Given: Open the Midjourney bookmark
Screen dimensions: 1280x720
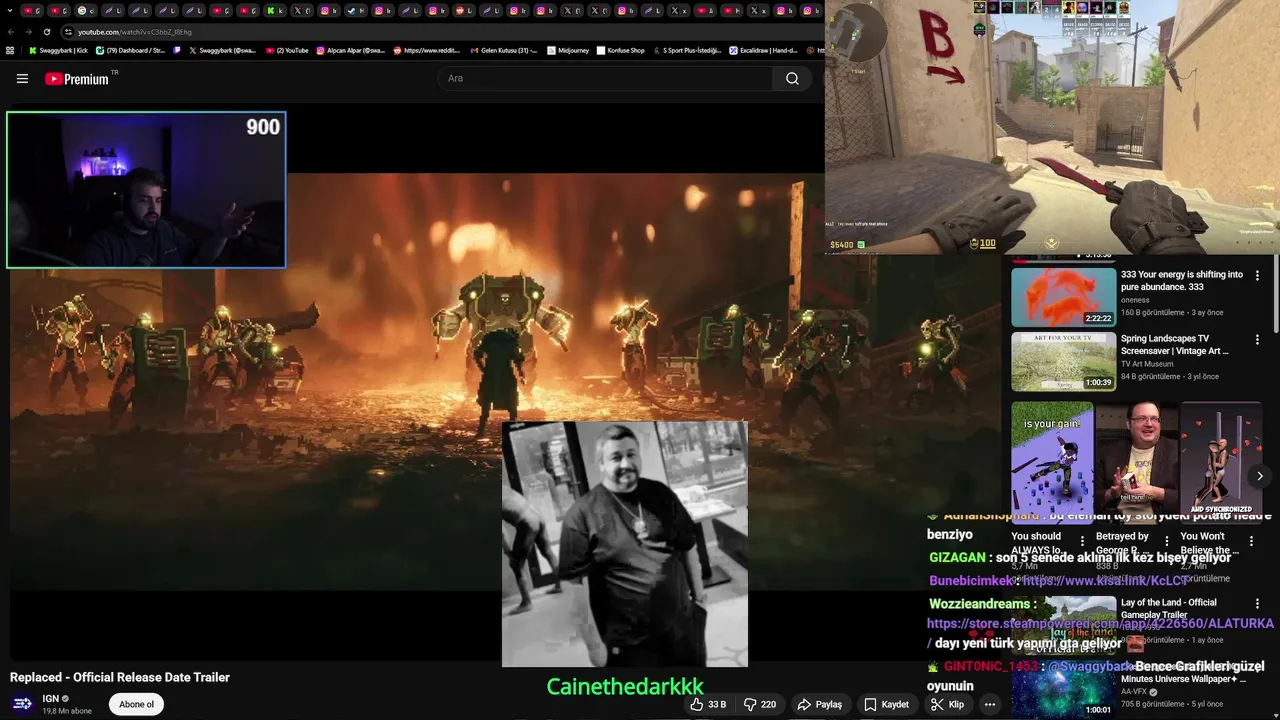Looking at the screenshot, I should click(567, 50).
